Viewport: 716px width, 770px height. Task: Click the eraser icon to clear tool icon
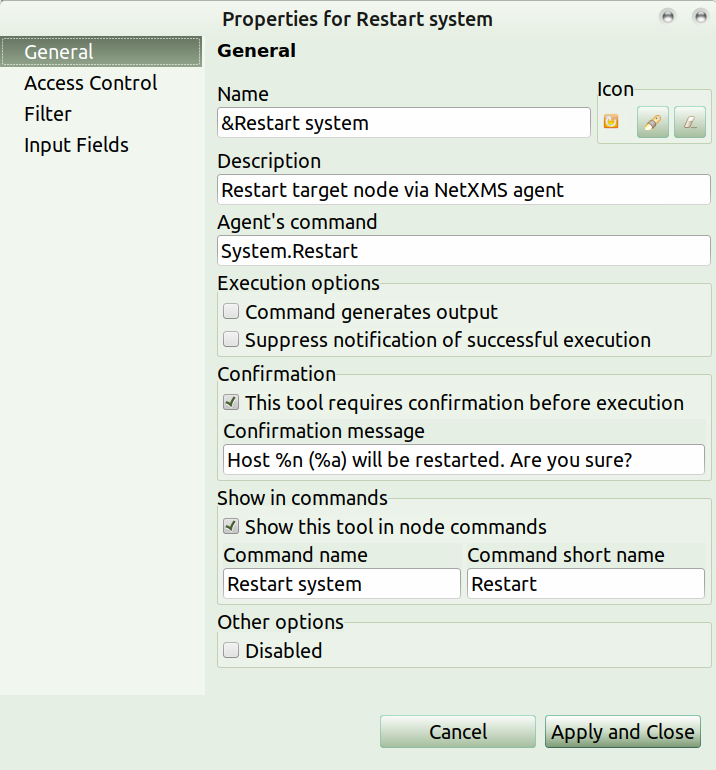(x=690, y=123)
